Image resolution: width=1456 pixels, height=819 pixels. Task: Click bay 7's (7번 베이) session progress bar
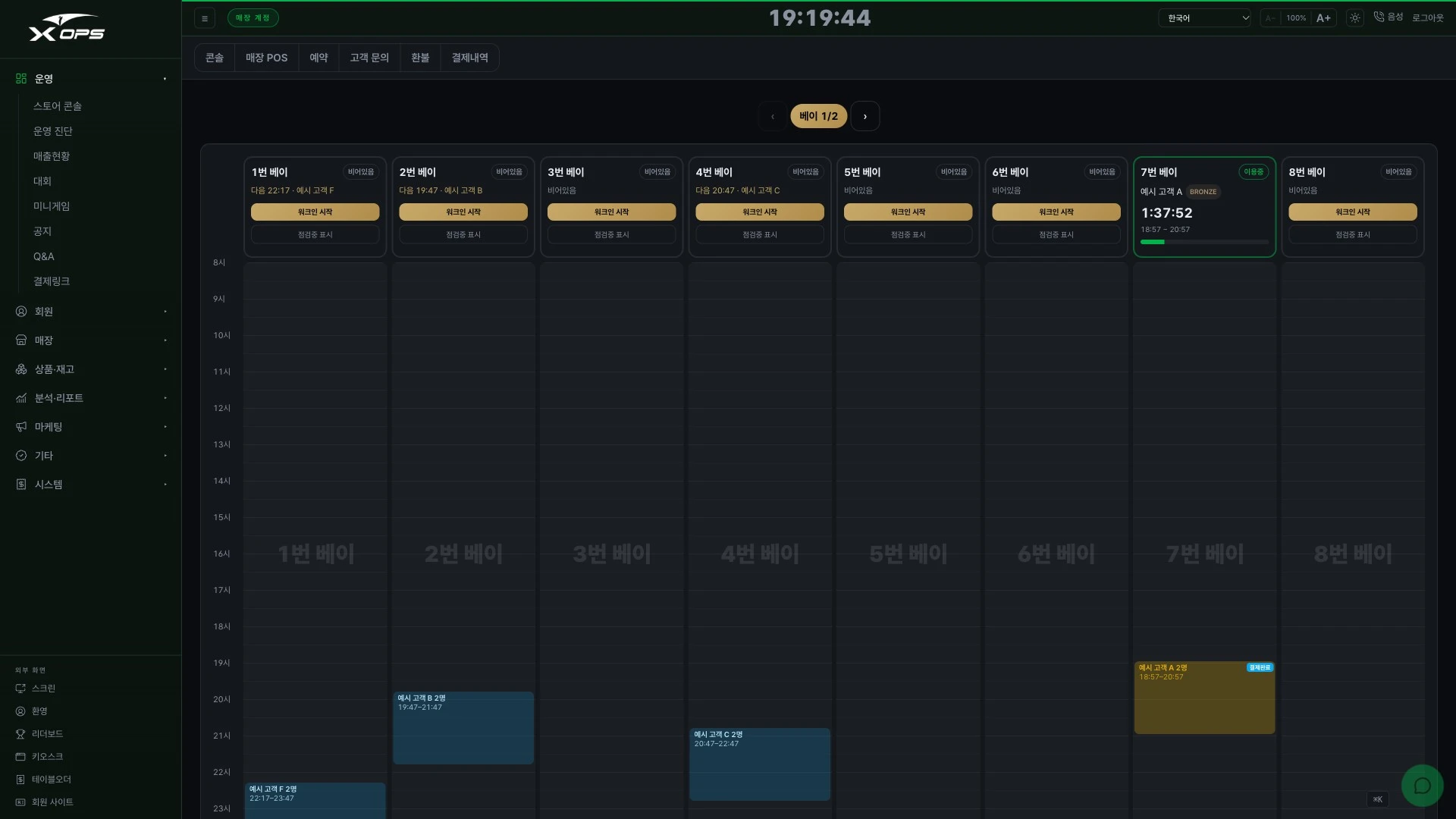[x=1205, y=242]
